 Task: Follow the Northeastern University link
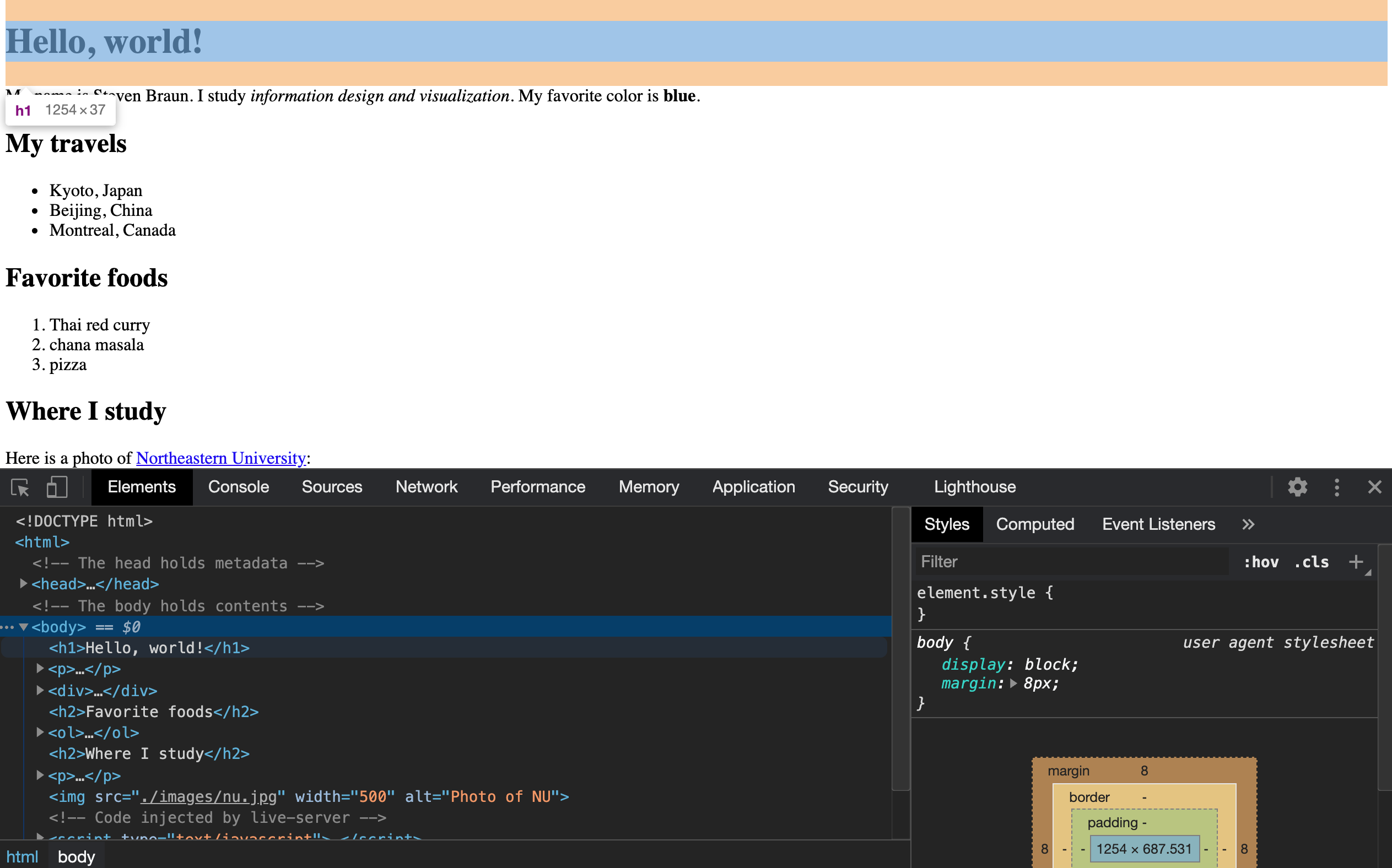click(220, 458)
